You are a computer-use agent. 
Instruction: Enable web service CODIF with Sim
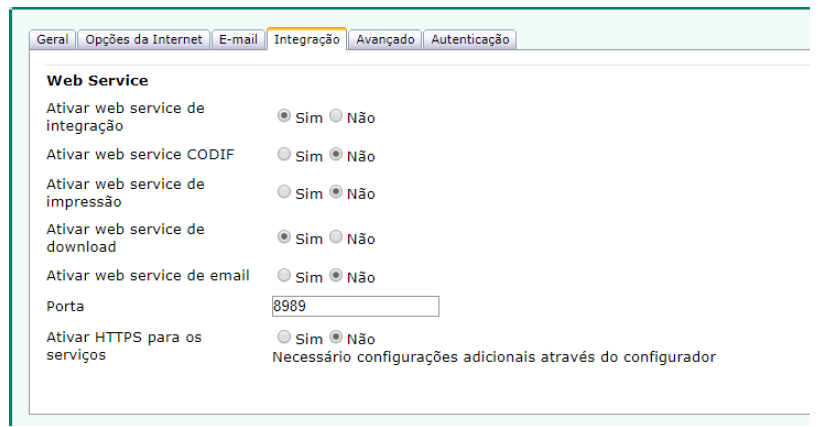pyautogui.click(x=284, y=155)
